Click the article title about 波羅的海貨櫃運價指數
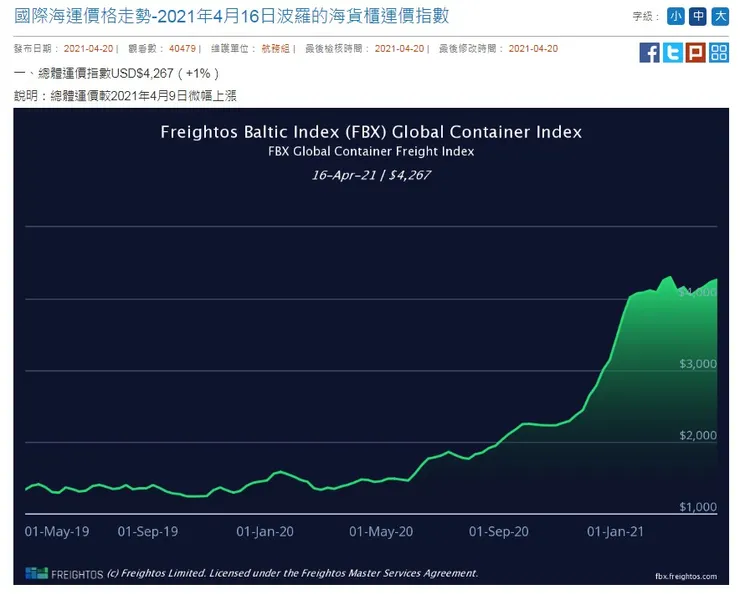Viewport: 740px width, 594px height. click(x=231, y=16)
